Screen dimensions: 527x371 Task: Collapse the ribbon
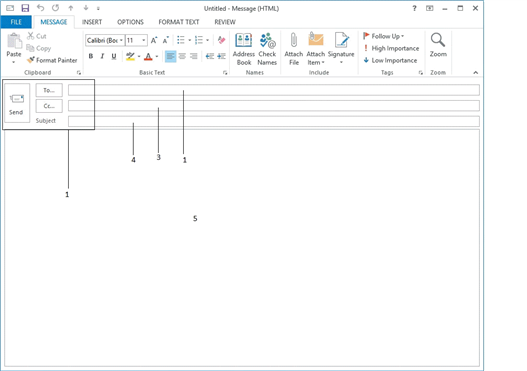[x=476, y=73]
